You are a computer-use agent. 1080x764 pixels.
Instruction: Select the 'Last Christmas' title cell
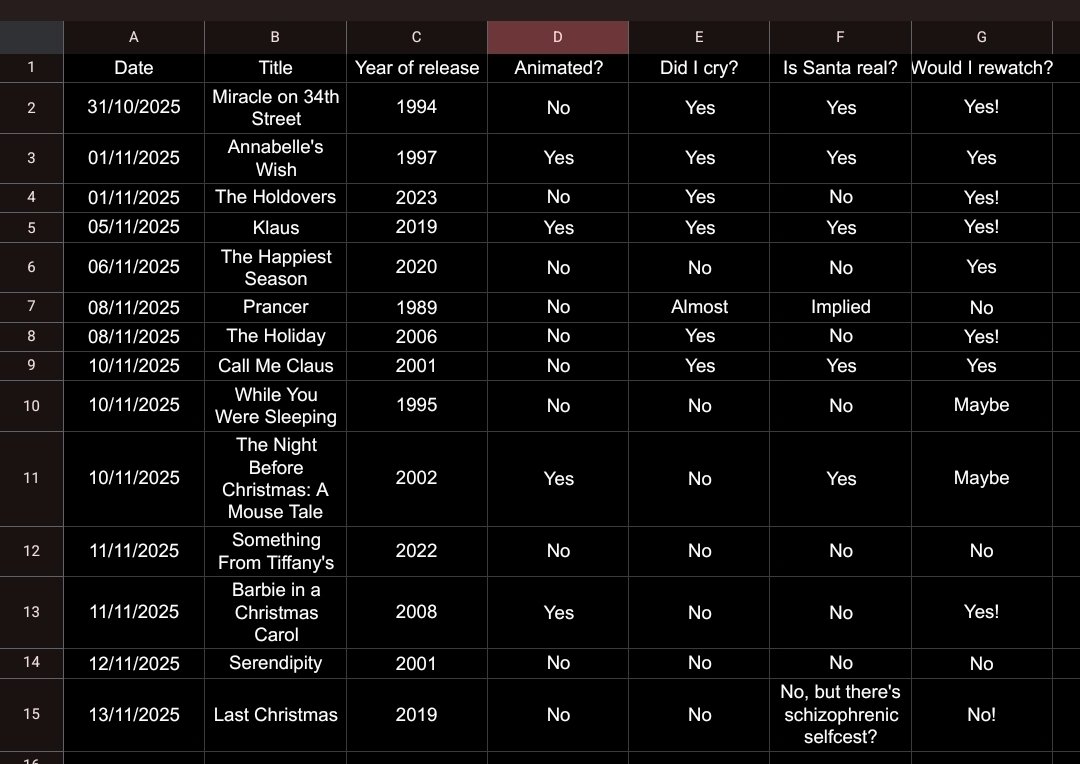(x=276, y=714)
